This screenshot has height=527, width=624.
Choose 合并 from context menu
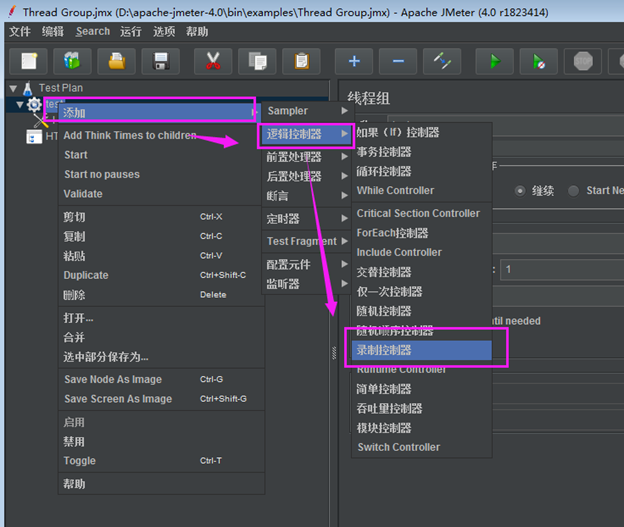[162, 338]
